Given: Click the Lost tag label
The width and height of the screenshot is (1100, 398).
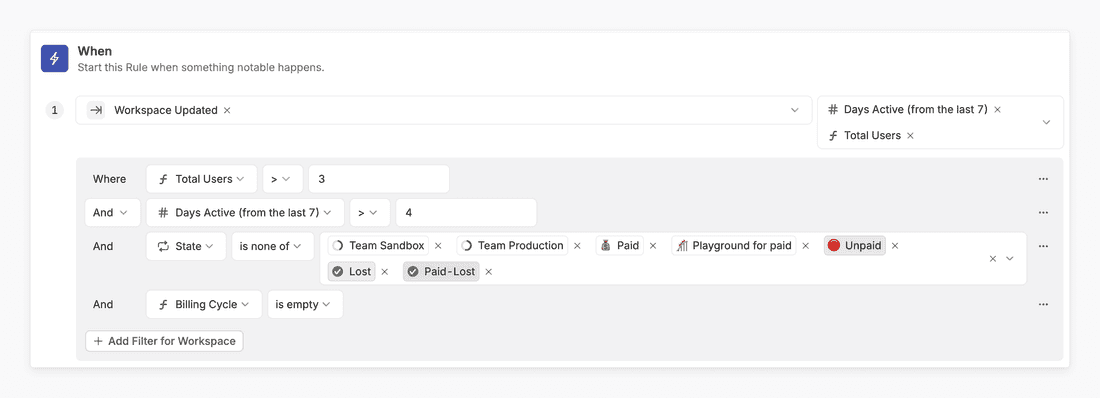Looking at the screenshot, I should pos(351,272).
